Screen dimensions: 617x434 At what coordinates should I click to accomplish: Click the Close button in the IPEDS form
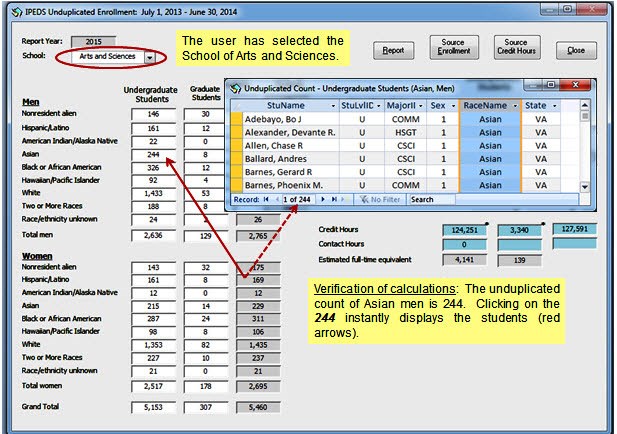(x=576, y=50)
